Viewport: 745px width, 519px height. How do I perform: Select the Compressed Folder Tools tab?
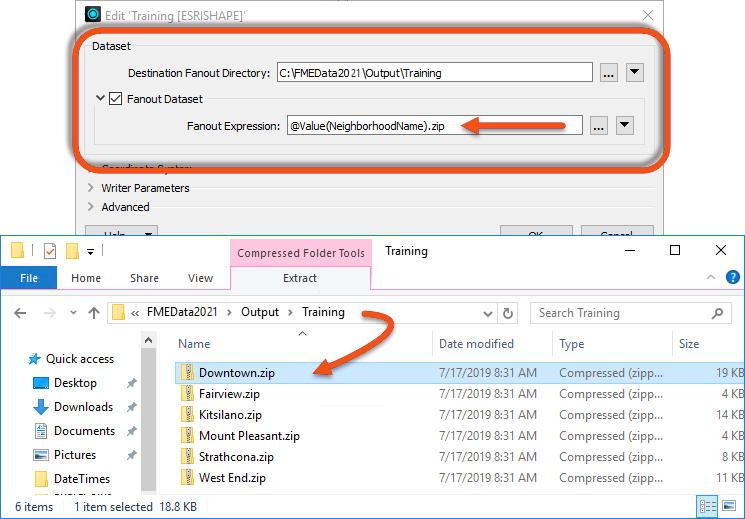point(301,253)
